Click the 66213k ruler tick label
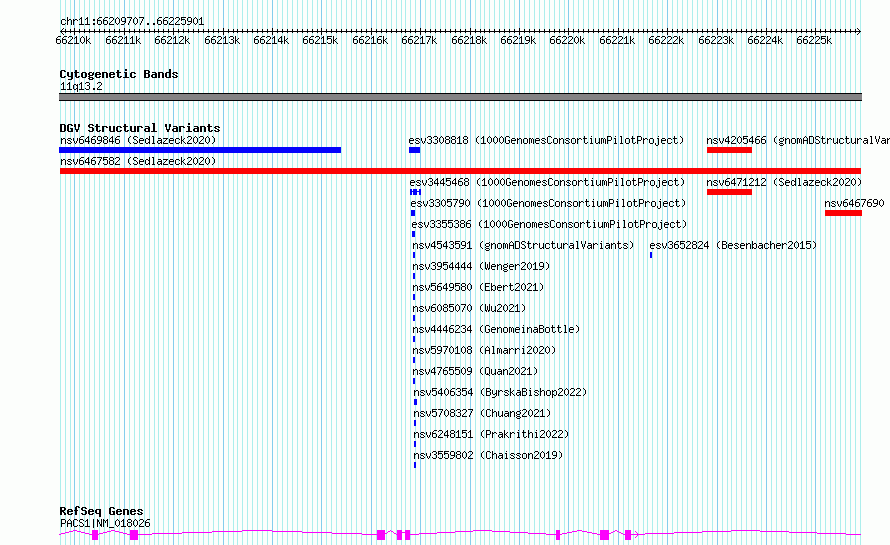The width and height of the screenshot is (890, 545). (222, 40)
